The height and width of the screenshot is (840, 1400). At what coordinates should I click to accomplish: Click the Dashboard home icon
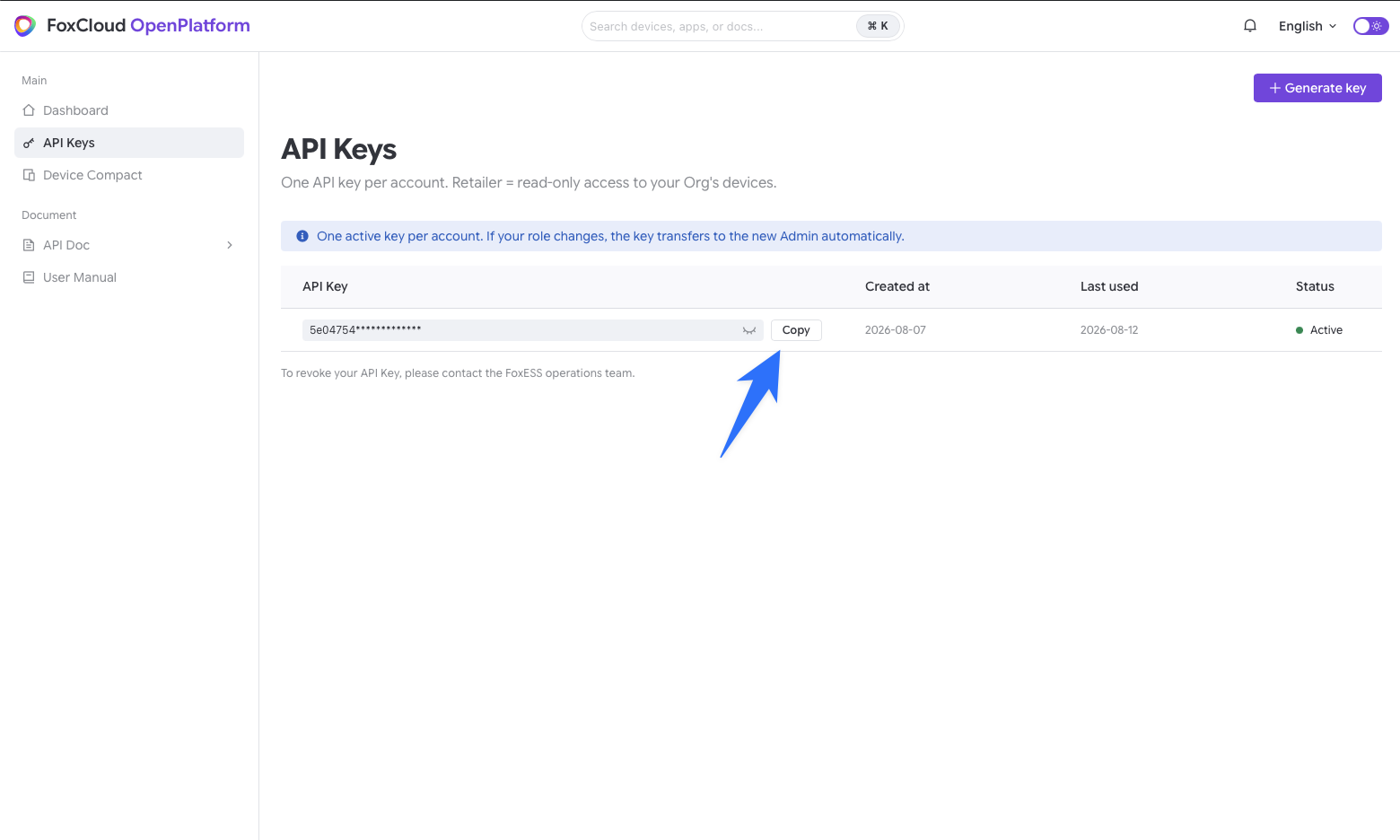click(x=29, y=110)
